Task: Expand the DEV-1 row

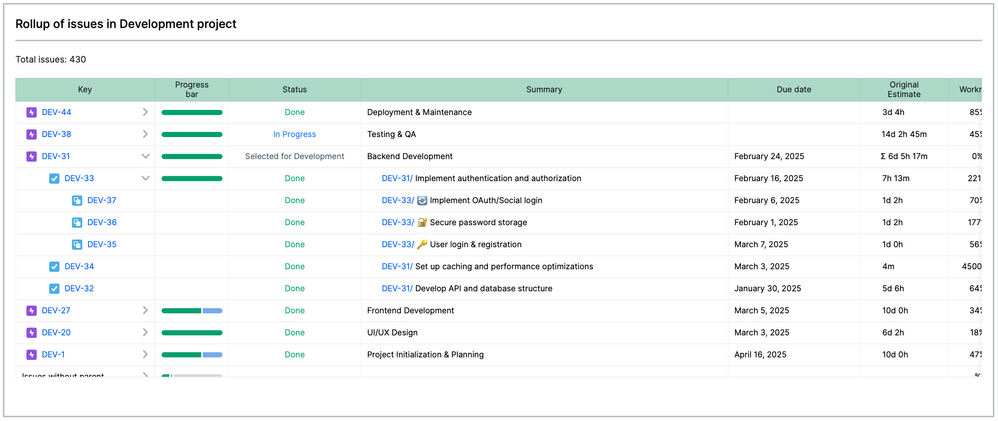Action: coord(145,355)
